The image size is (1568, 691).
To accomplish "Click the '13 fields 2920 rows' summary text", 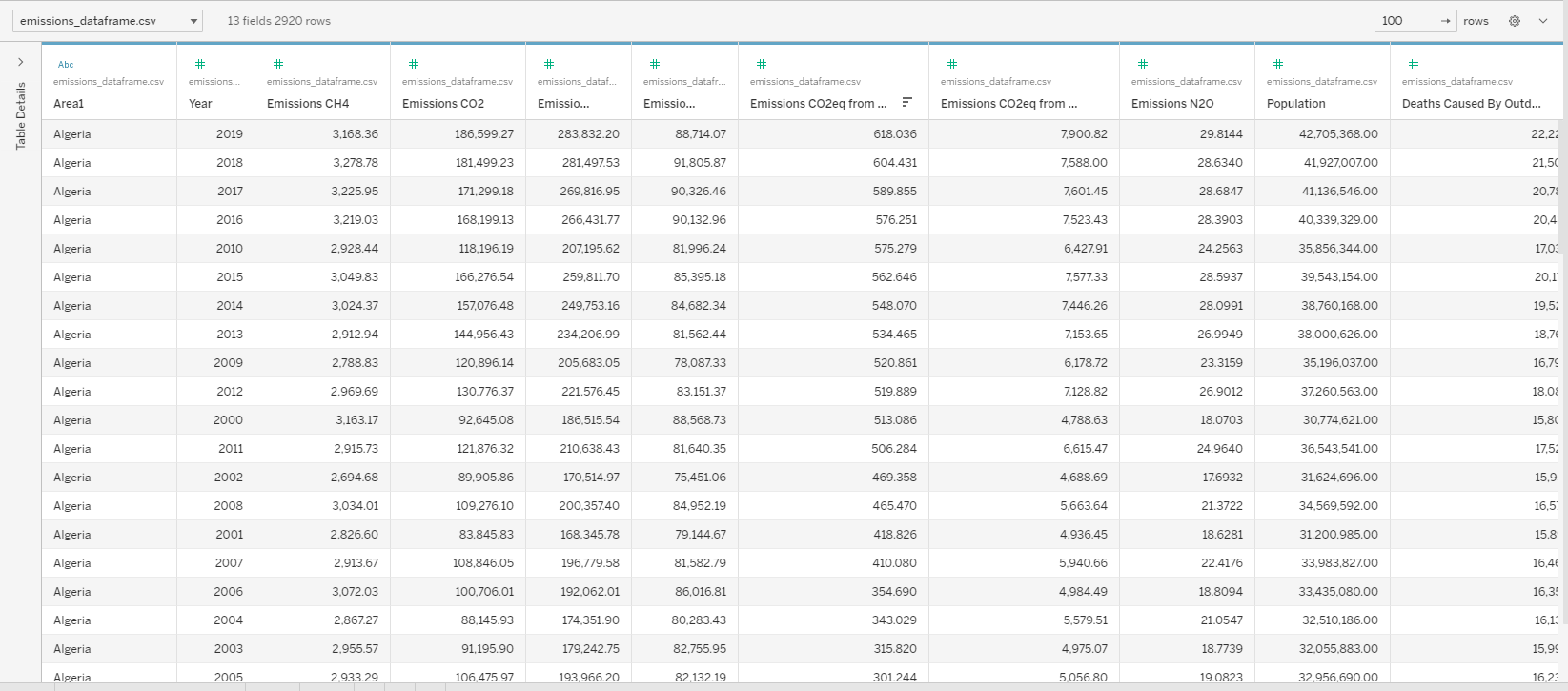I will coord(279,21).
